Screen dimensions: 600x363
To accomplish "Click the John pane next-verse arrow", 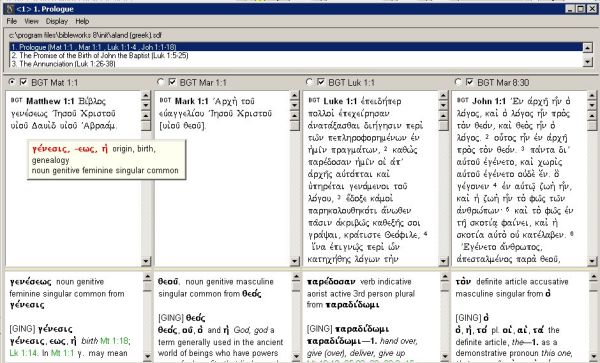I will tap(592, 104).
